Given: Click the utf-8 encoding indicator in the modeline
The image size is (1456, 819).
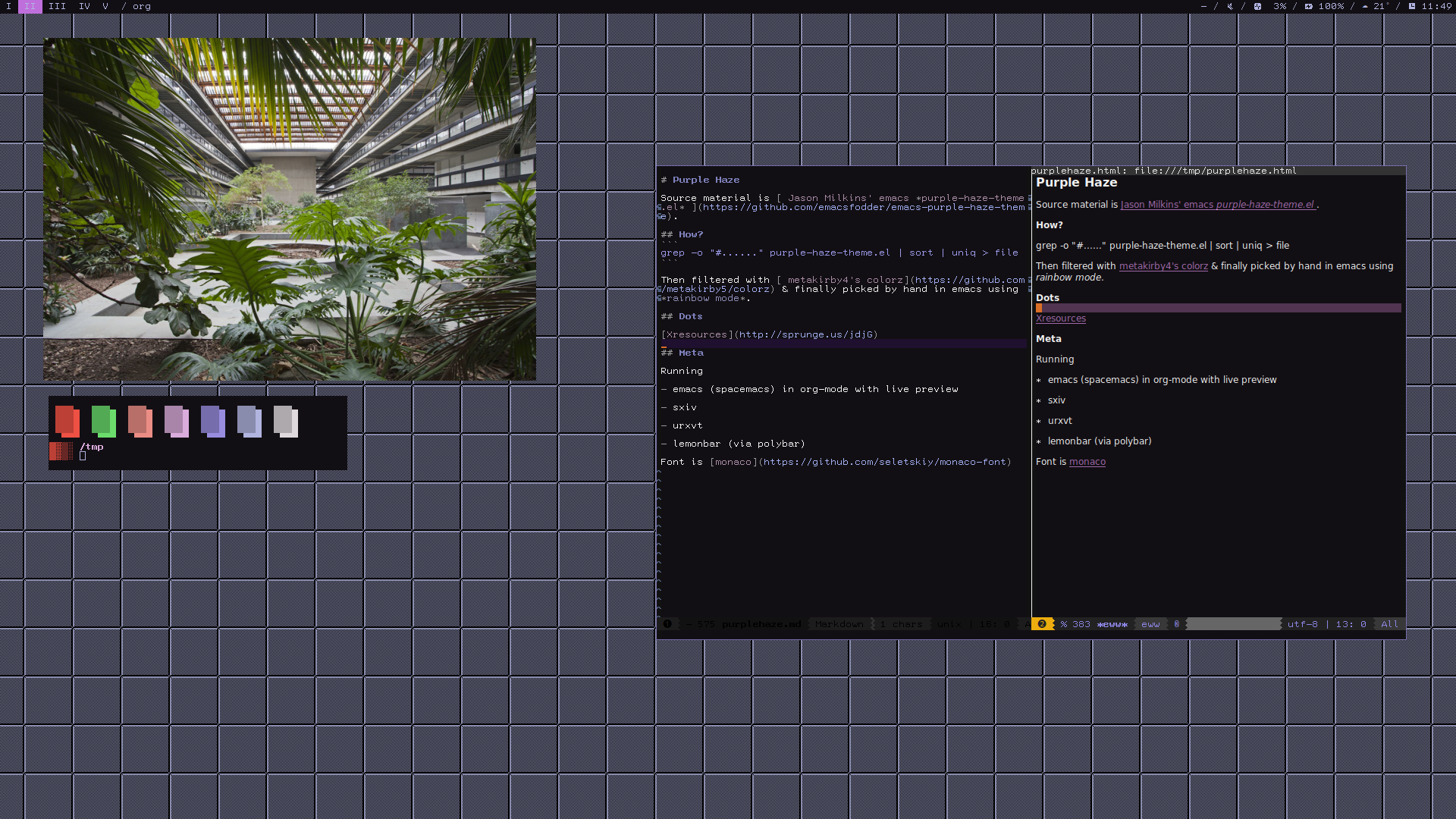Looking at the screenshot, I should tap(1302, 624).
